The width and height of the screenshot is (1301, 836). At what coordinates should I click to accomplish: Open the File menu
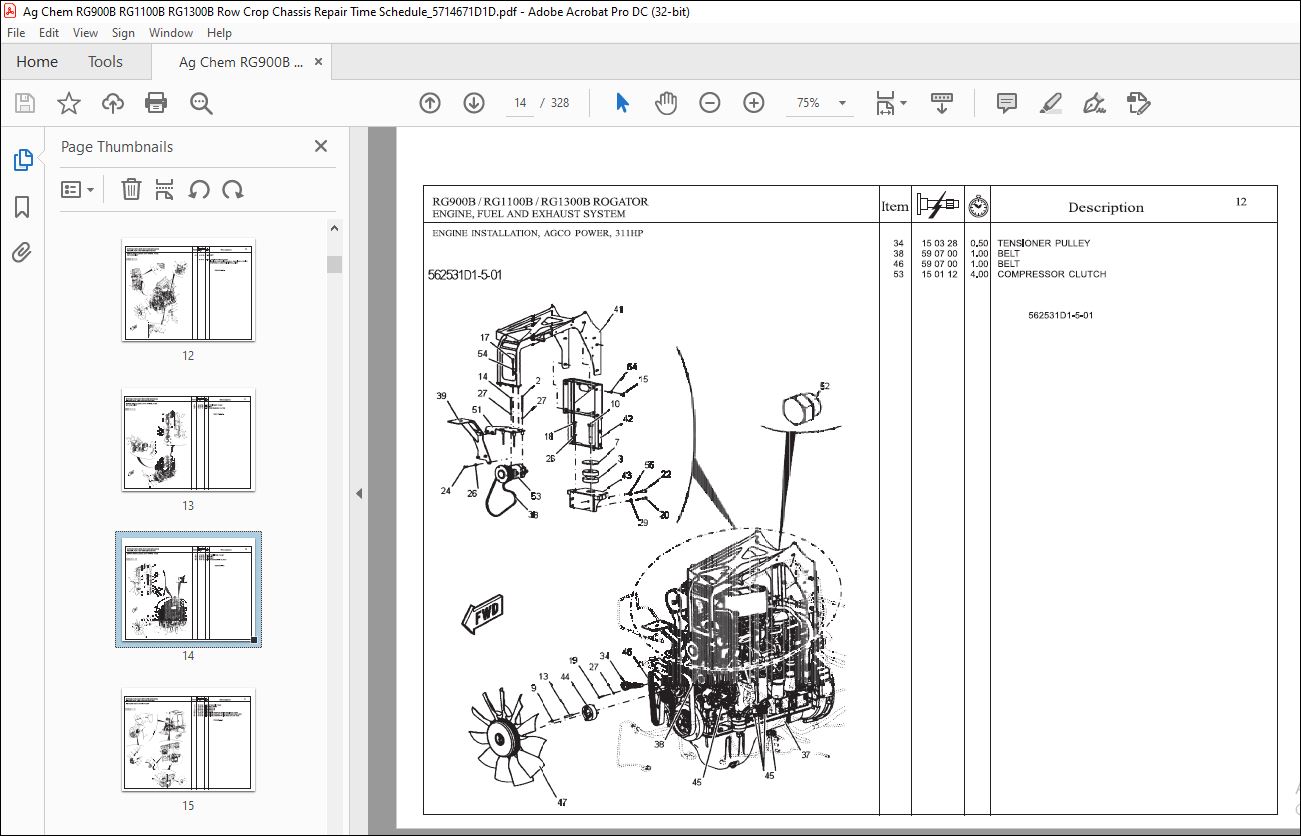pyautogui.click(x=16, y=33)
